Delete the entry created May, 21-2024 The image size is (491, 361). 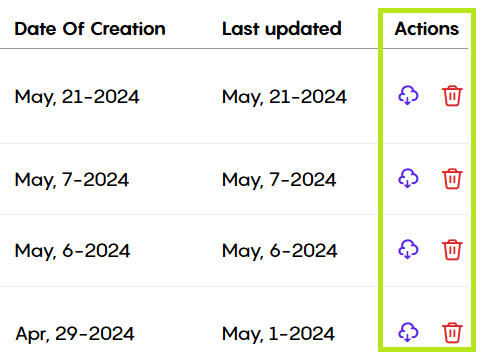pos(452,96)
